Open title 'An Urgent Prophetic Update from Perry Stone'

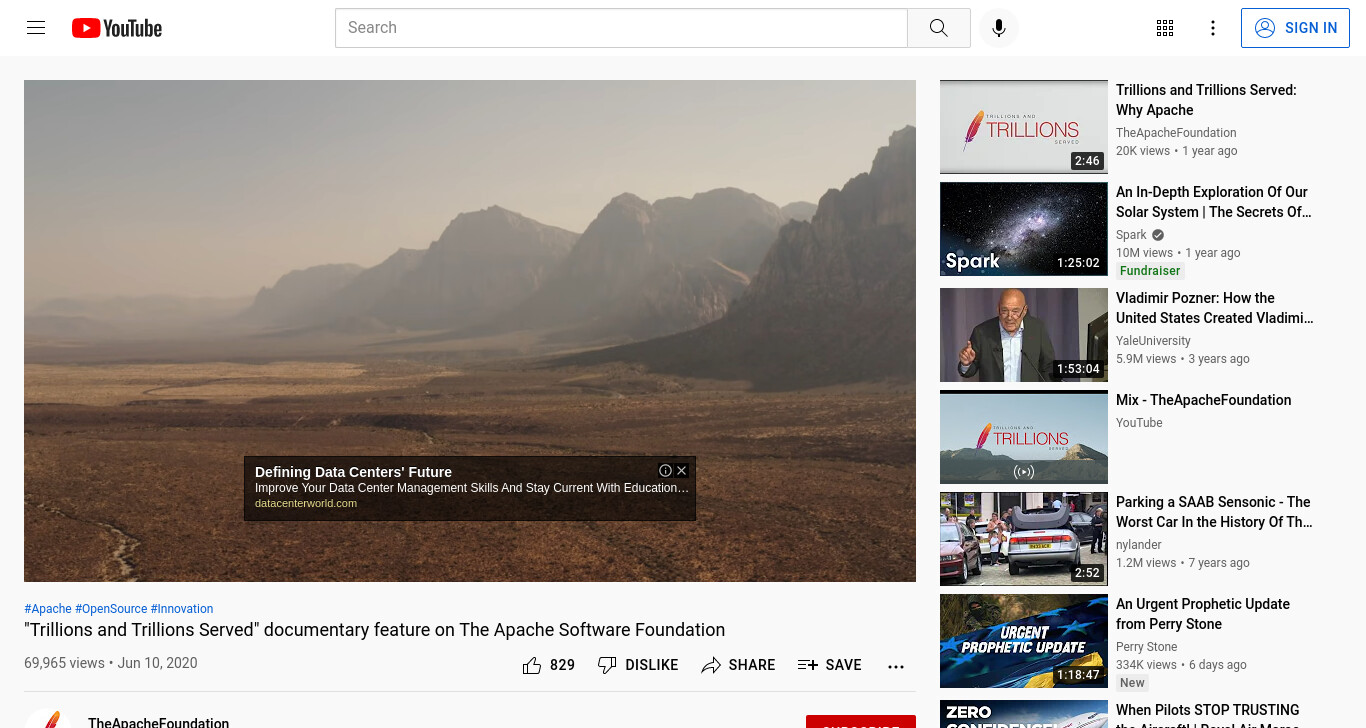tap(1203, 614)
